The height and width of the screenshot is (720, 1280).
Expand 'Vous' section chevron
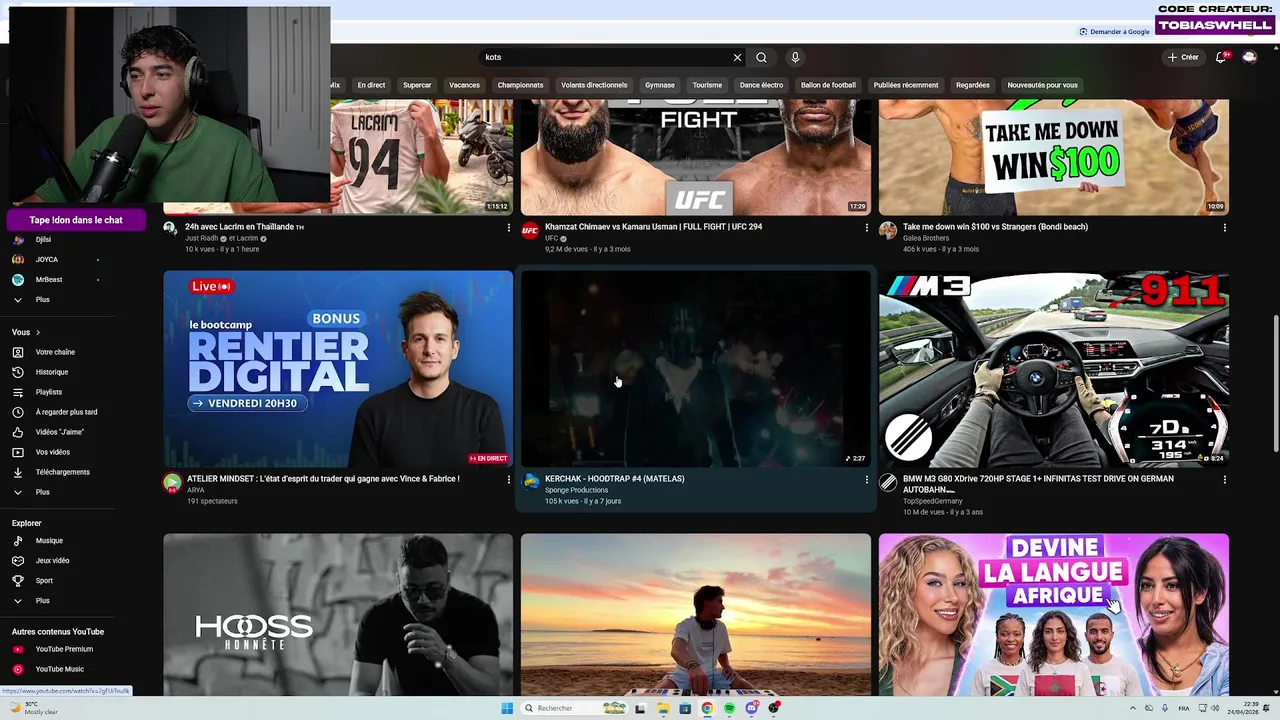tap(38, 332)
